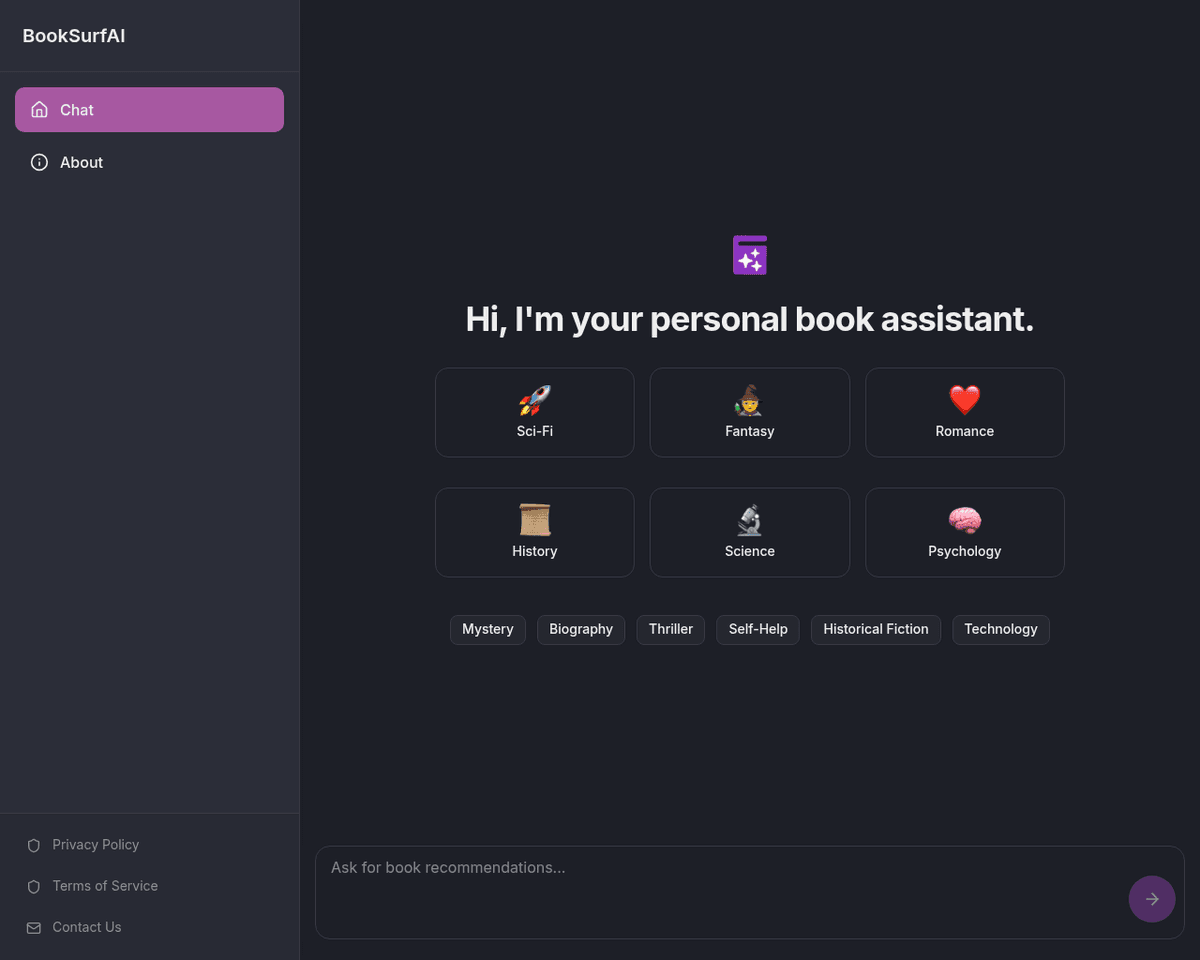Select the Fantasy wizard genre card
The height and width of the screenshot is (960, 1200).
[x=749, y=413]
